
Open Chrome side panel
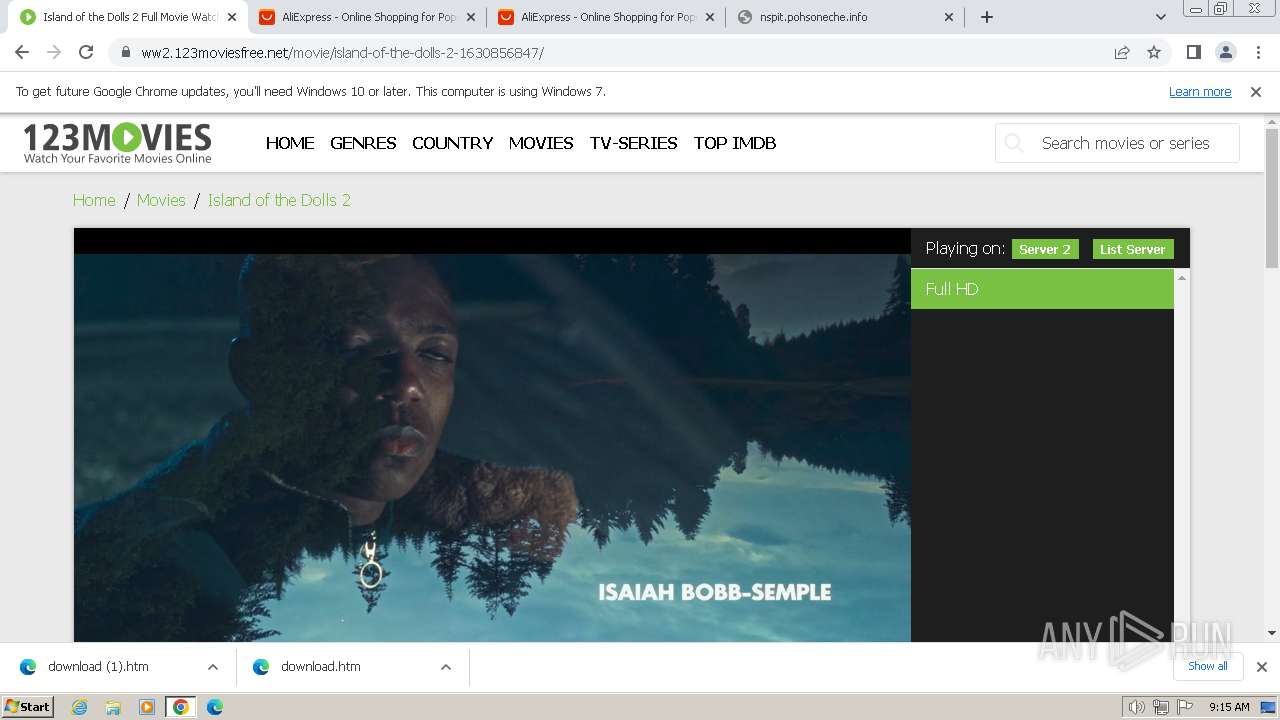click(x=1193, y=52)
